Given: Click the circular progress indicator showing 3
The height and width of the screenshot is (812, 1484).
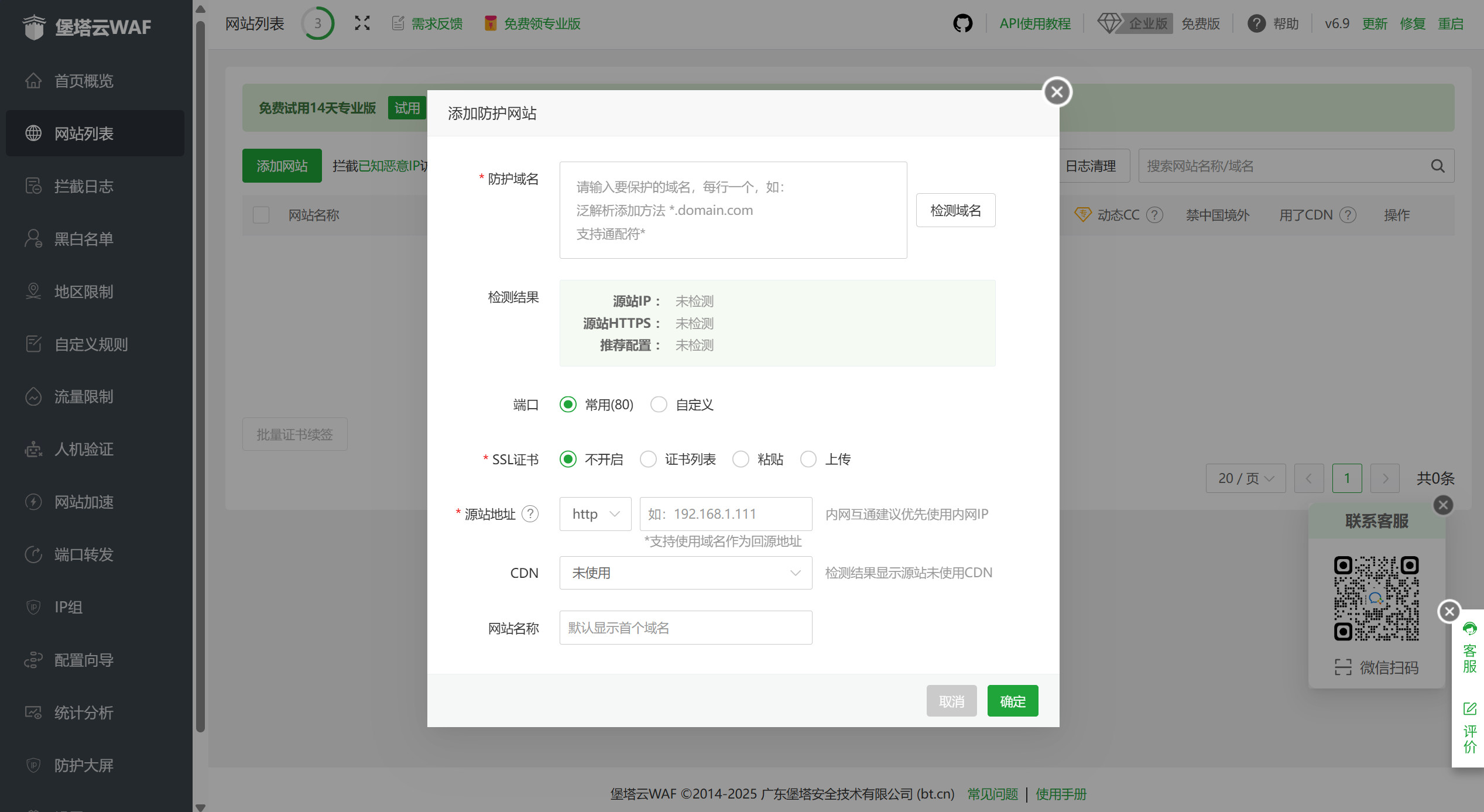Looking at the screenshot, I should (318, 23).
